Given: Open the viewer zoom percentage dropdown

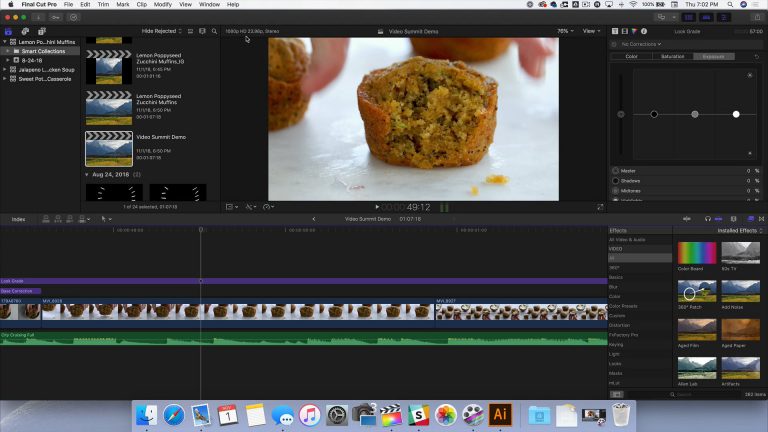Looking at the screenshot, I should click(565, 31).
